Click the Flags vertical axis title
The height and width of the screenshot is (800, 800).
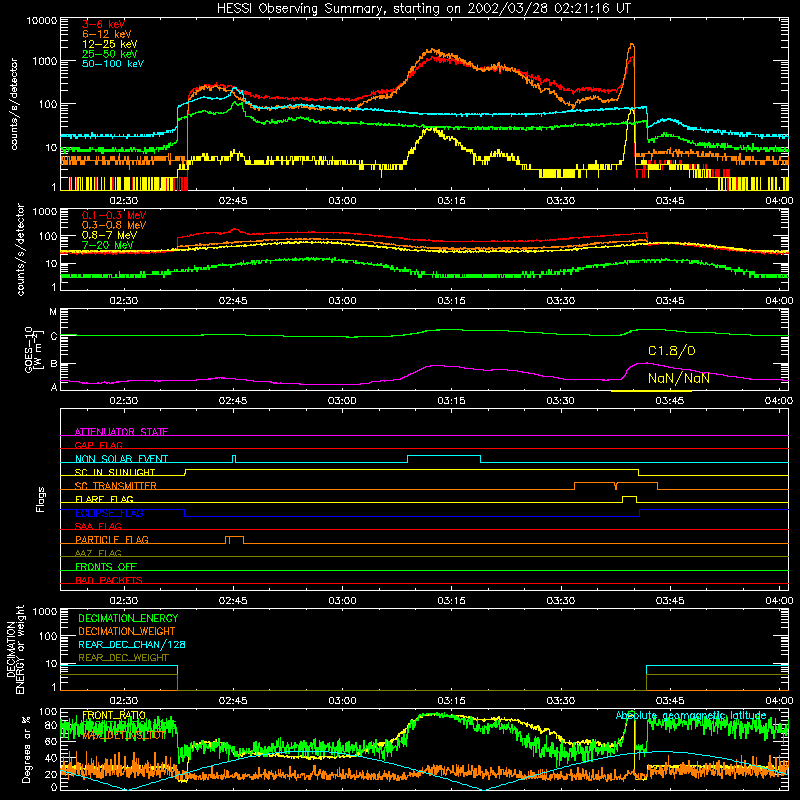(40, 499)
